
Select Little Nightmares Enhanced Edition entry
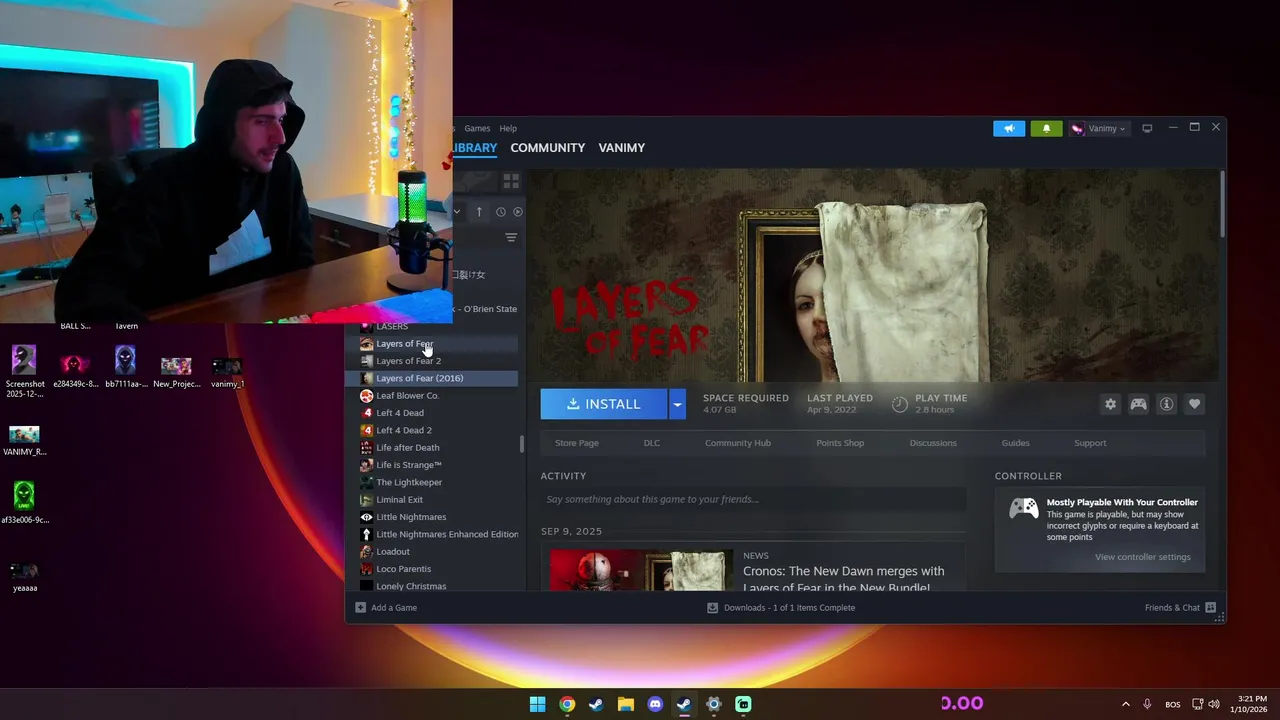(x=447, y=534)
